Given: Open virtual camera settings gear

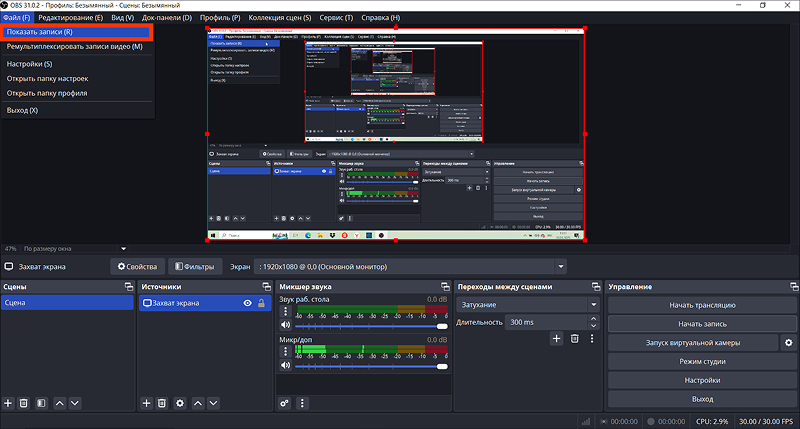Looking at the screenshot, I should [x=788, y=343].
